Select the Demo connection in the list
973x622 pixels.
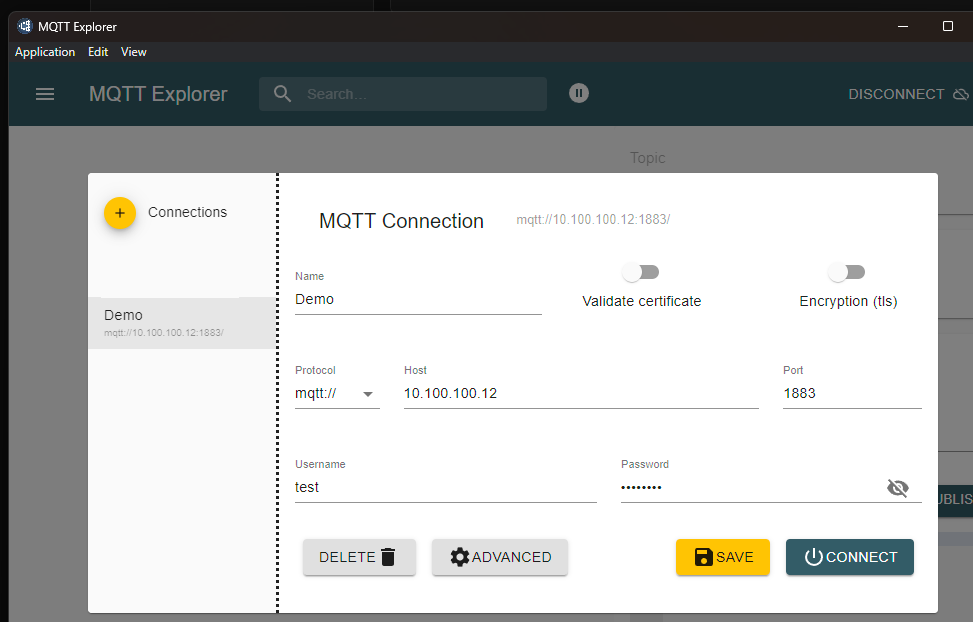(x=182, y=323)
